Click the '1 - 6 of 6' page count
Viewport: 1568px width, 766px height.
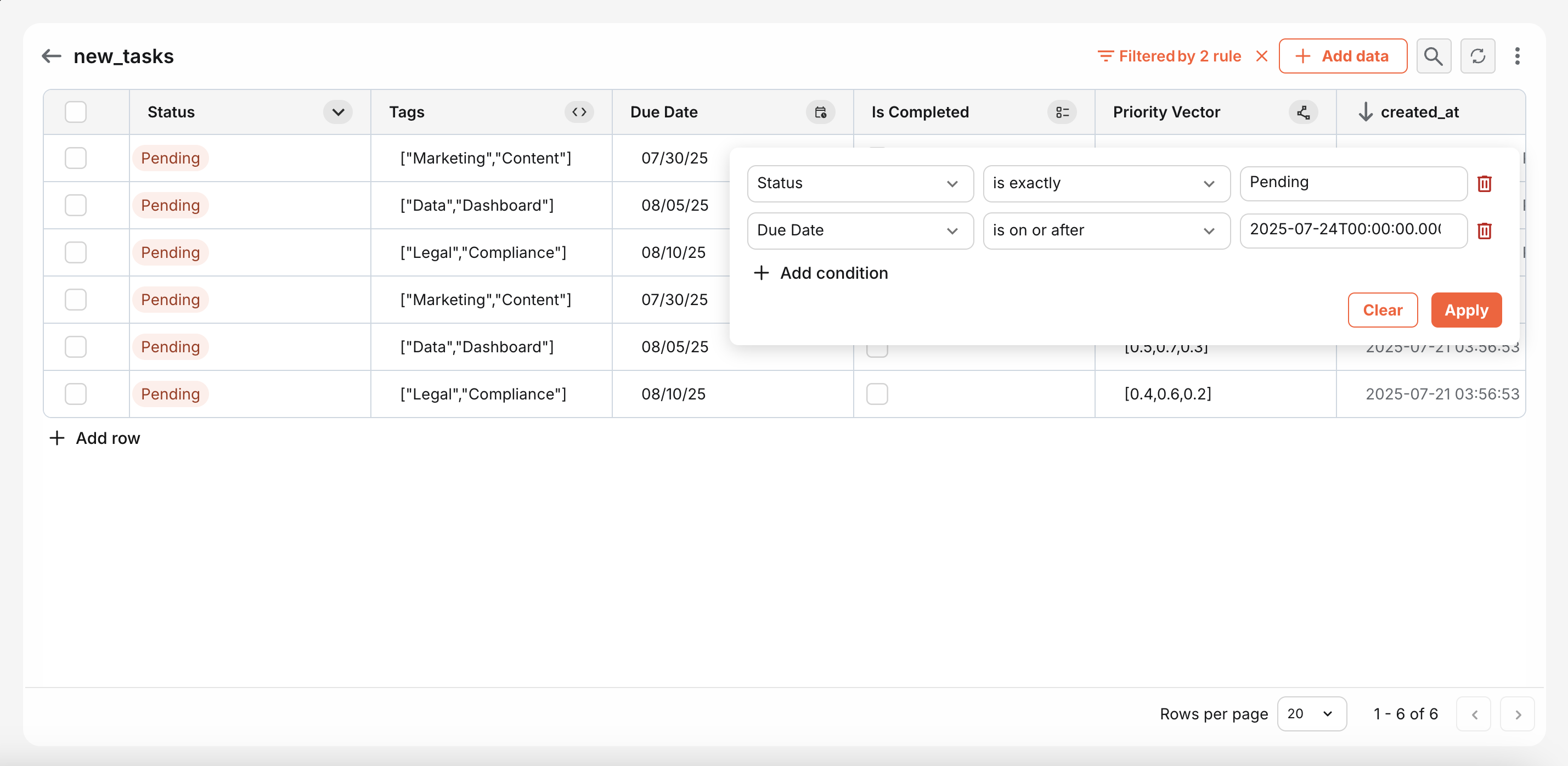click(x=1405, y=714)
